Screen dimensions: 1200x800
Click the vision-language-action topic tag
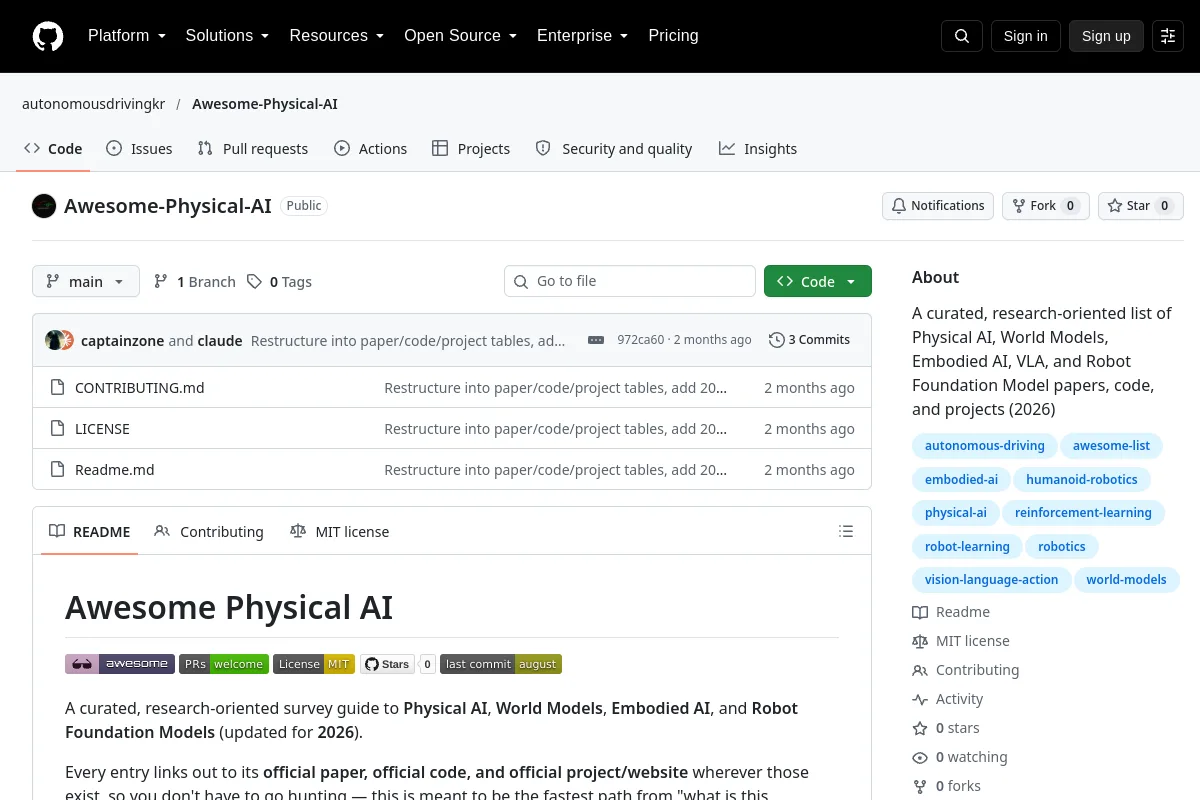pyautogui.click(x=991, y=580)
